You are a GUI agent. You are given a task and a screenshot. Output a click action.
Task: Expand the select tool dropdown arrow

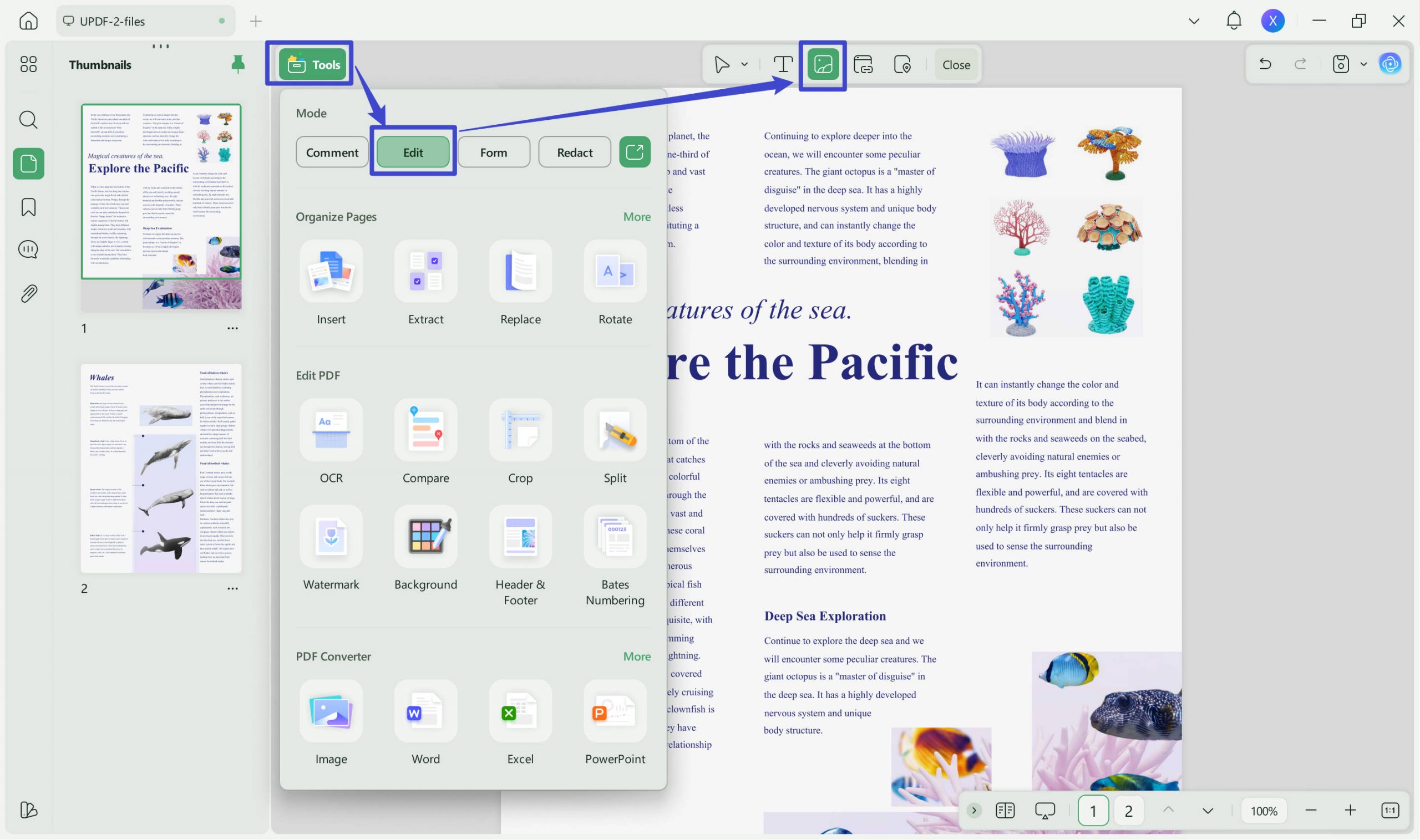pyautogui.click(x=744, y=64)
